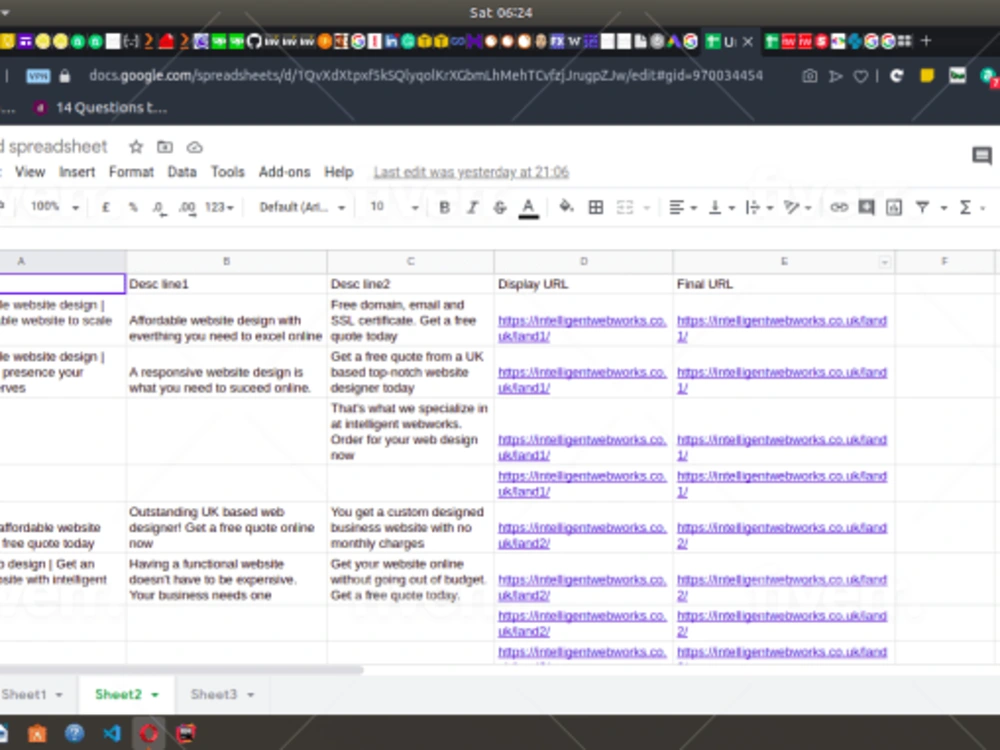Open text rotation options
The width and height of the screenshot is (1000, 750).
click(x=797, y=207)
